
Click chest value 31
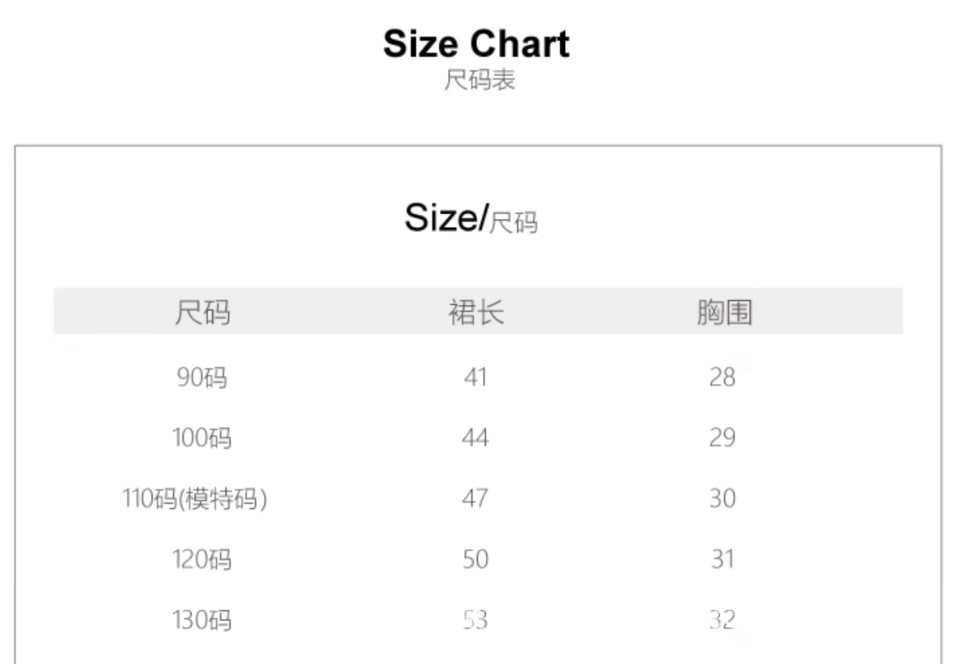(722, 559)
